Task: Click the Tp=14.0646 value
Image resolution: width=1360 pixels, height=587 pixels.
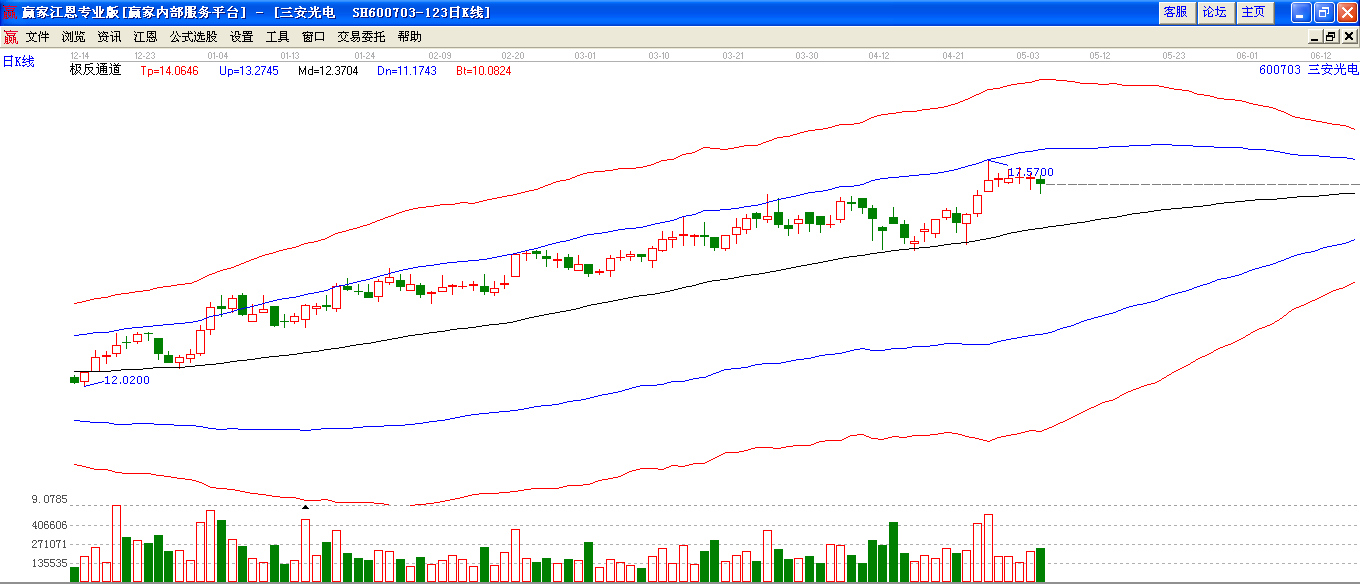Action: [x=169, y=71]
